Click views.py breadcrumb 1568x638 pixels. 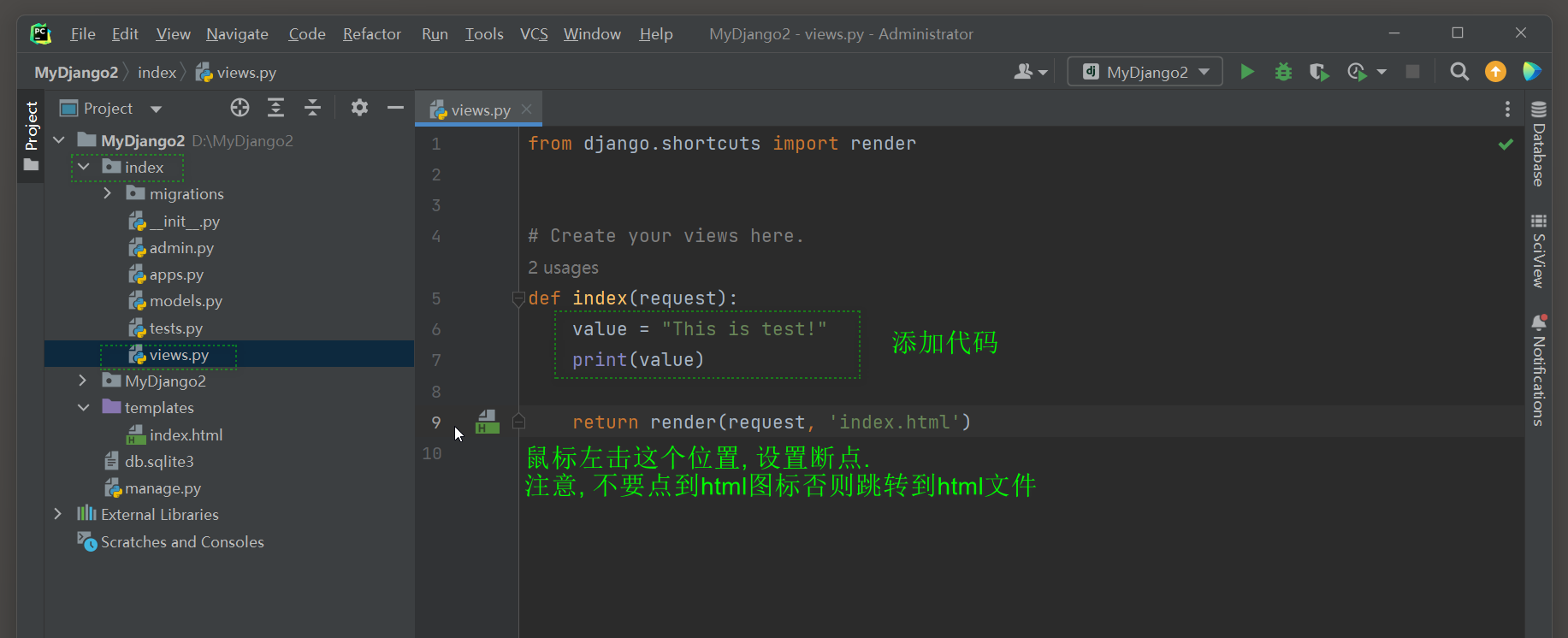coord(236,73)
